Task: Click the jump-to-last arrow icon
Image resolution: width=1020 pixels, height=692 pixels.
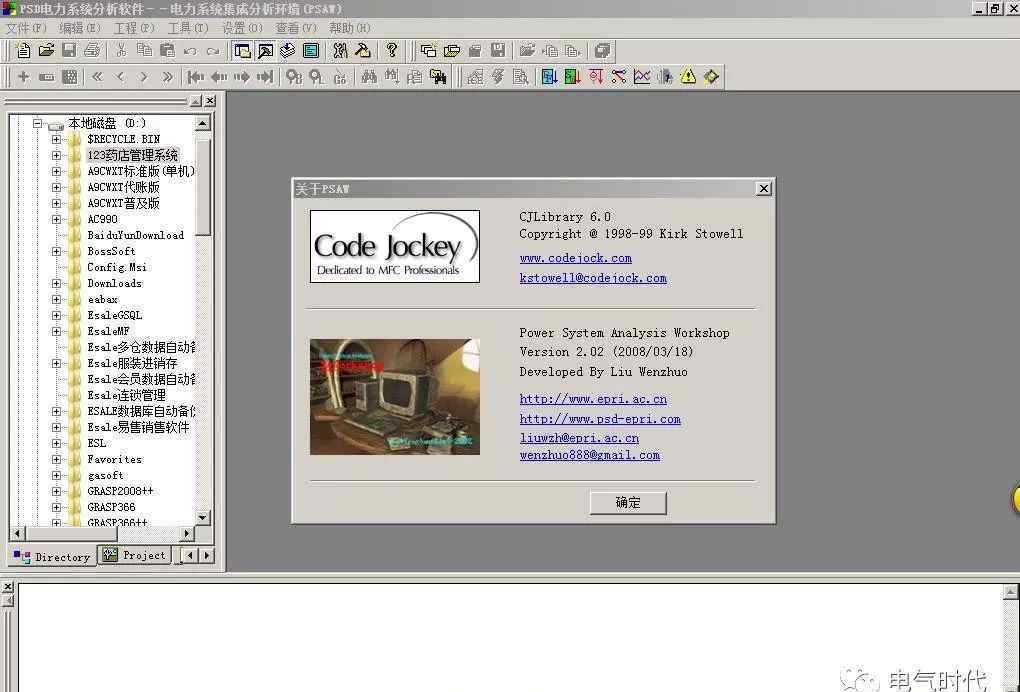Action: tap(265, 77)
